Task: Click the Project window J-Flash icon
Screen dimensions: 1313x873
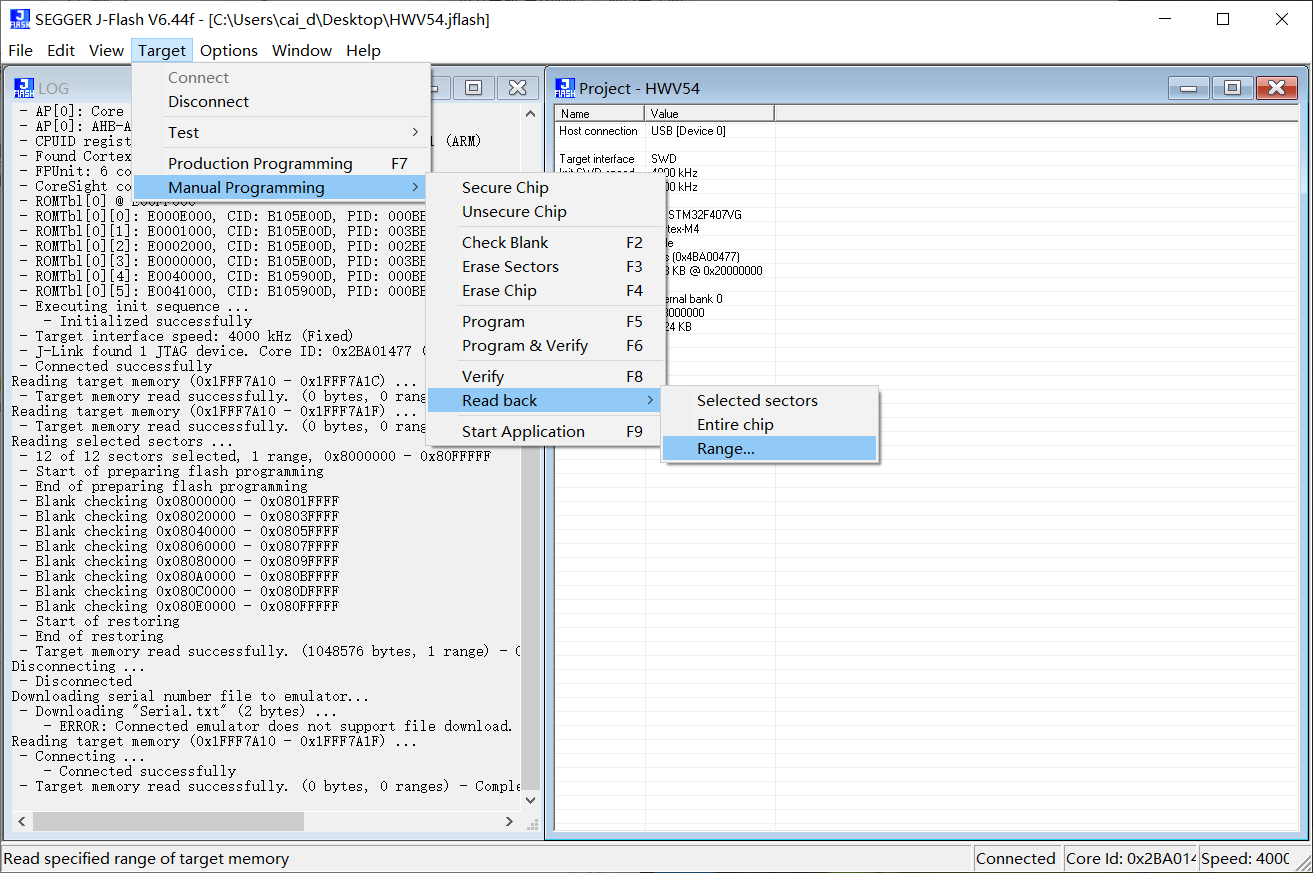Action: click(x=565, y=88)
